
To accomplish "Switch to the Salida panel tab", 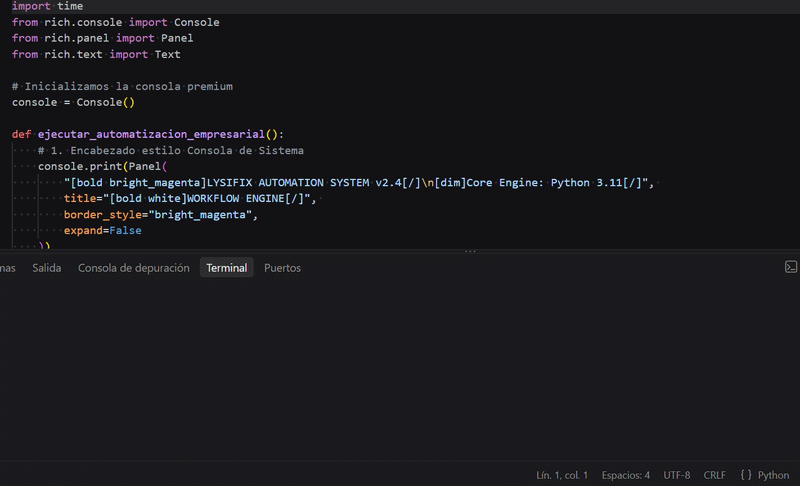I will (x=46, y=268).
